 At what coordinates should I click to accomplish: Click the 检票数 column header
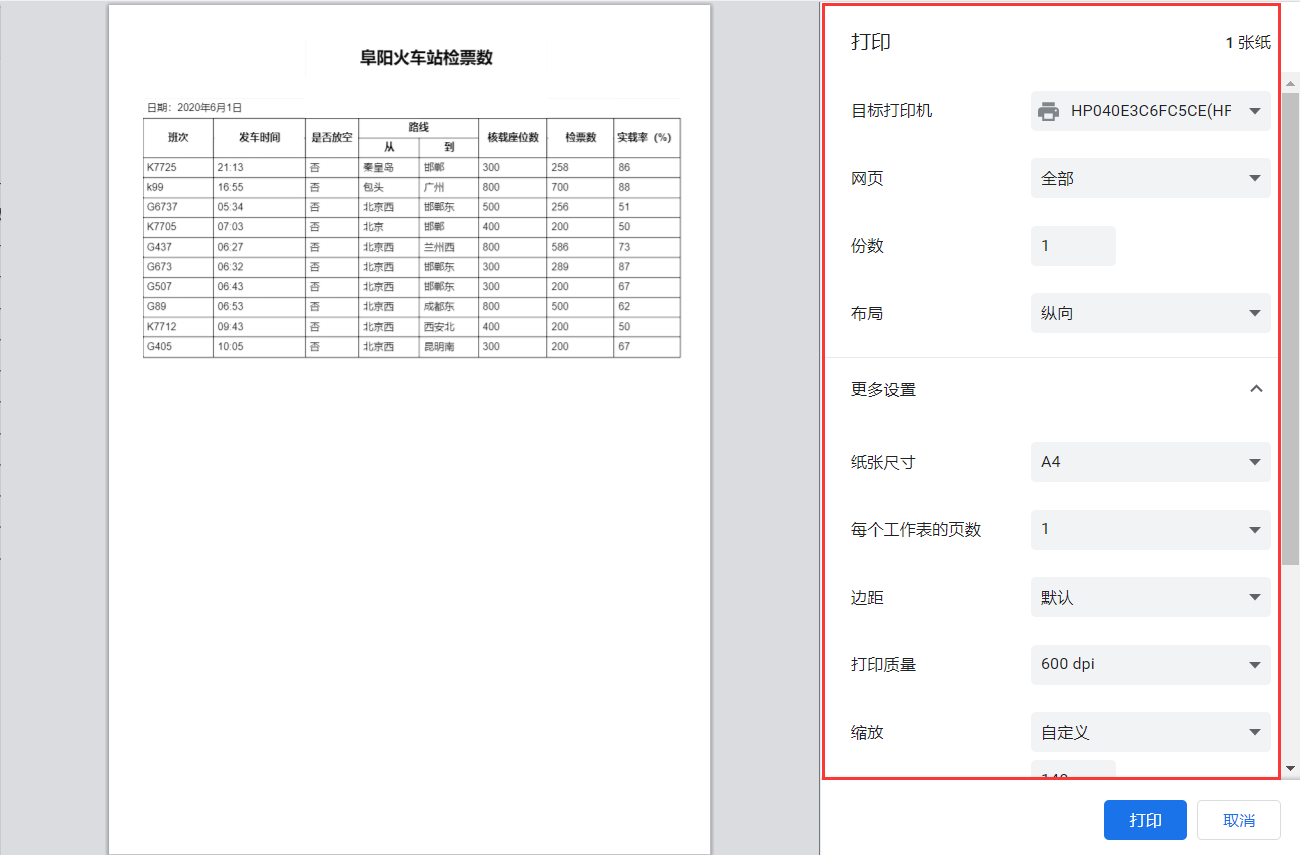tap(580, 137)
